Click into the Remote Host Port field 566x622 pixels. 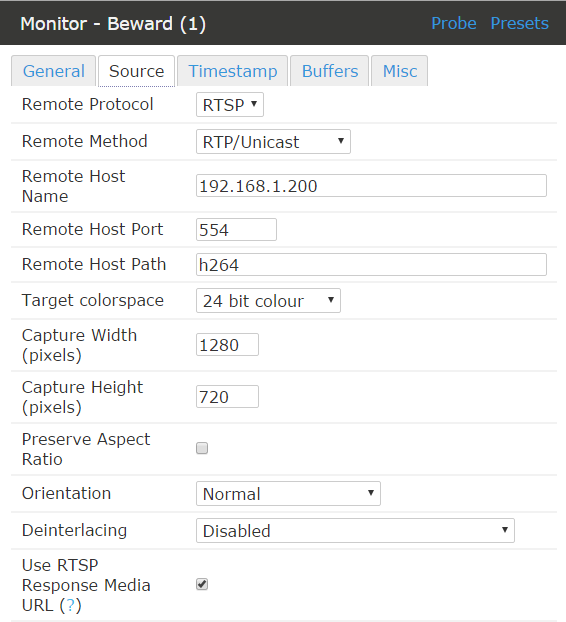point(236,230)
